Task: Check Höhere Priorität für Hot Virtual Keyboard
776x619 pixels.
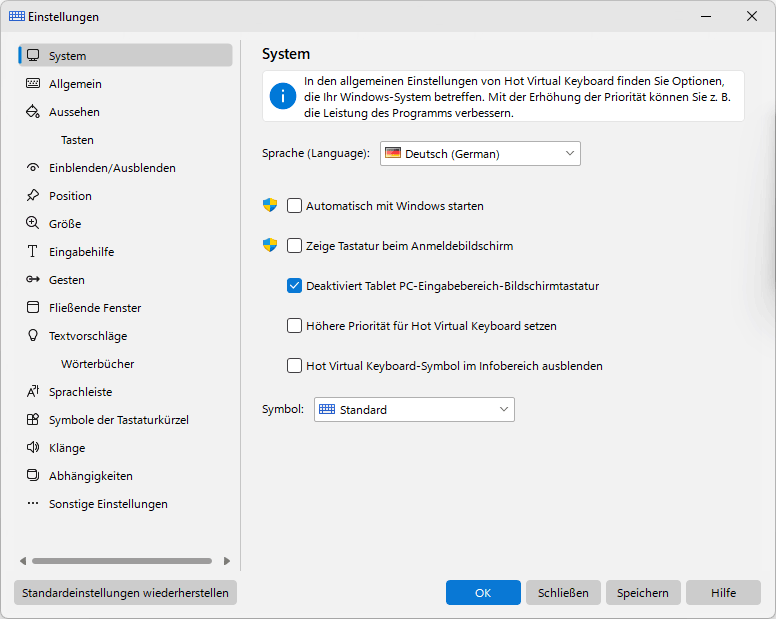Action: [294, 326]
